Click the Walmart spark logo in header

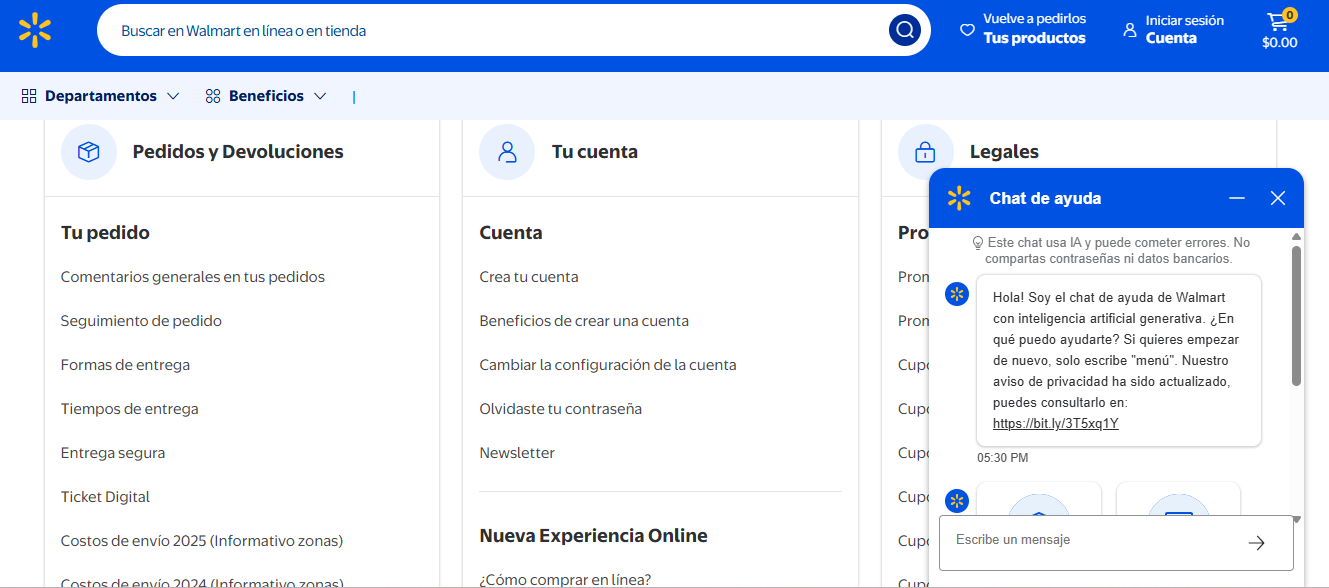35,30
